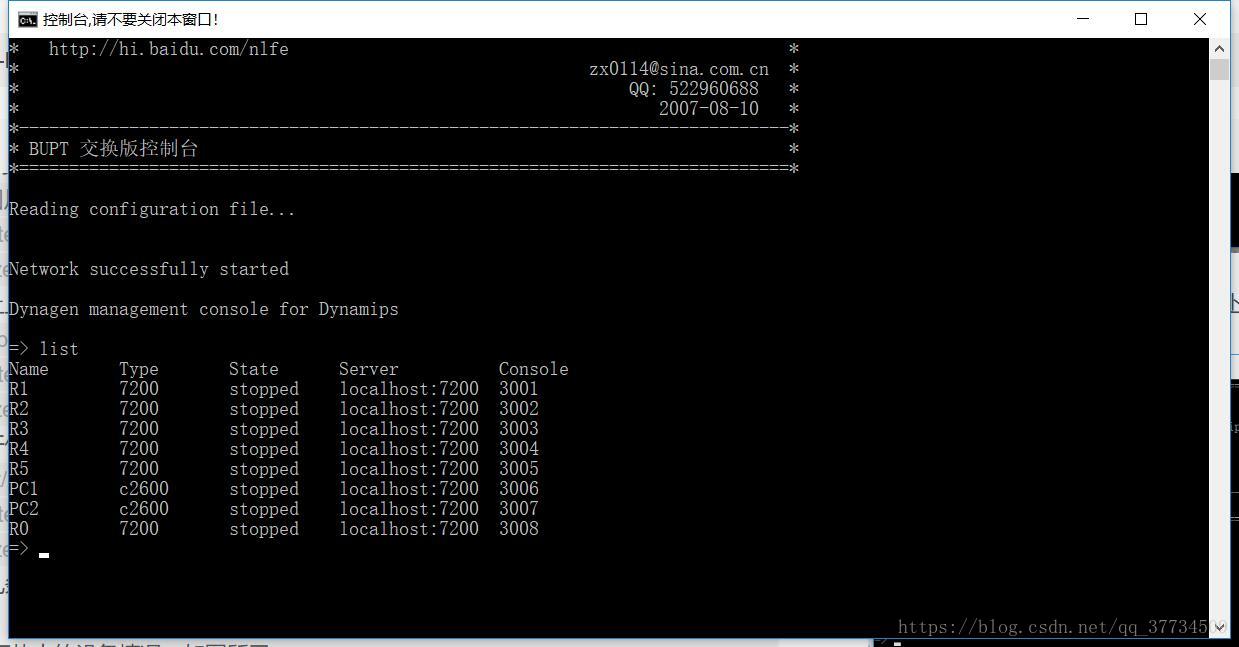The height and width of the screenshot is (647, 1239).
Task: Click console port 3002
Action: click(x=519, y=409)
